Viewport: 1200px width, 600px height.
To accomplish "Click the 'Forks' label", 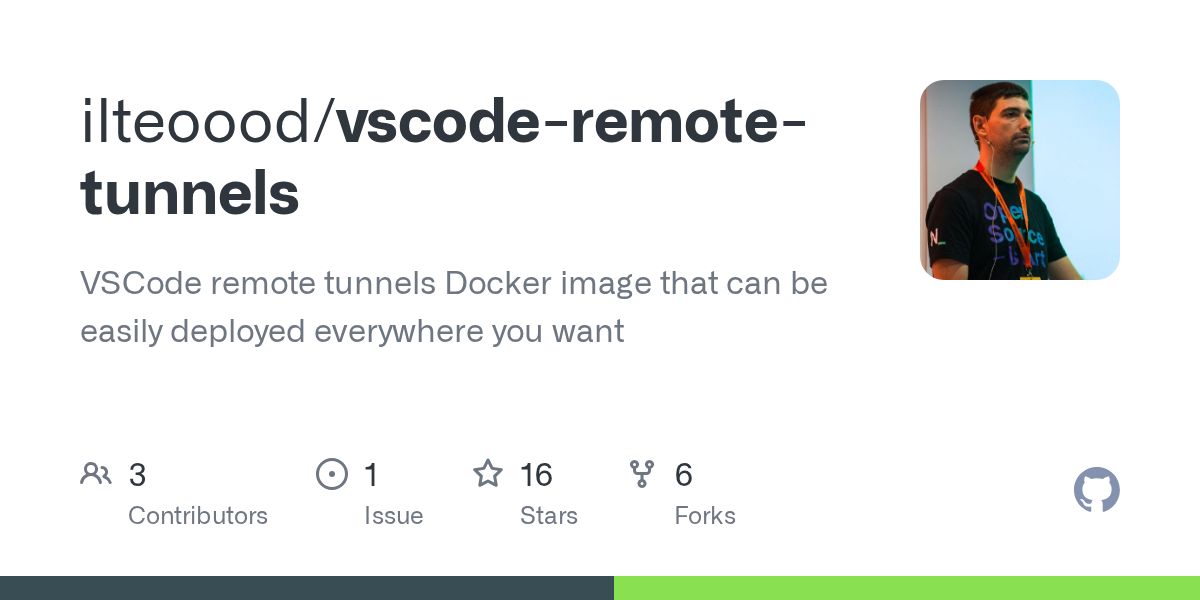I will point(705,516).
